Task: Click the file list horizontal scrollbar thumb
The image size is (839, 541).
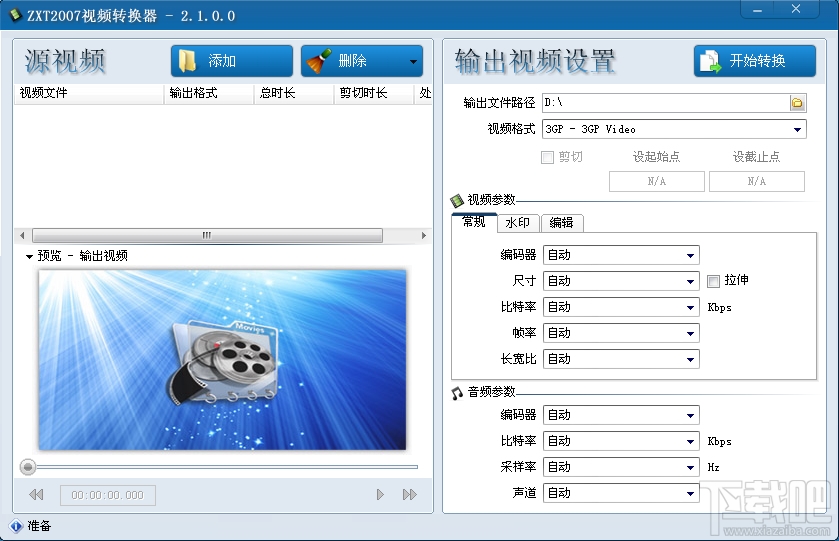Action: tap(207, 235)
